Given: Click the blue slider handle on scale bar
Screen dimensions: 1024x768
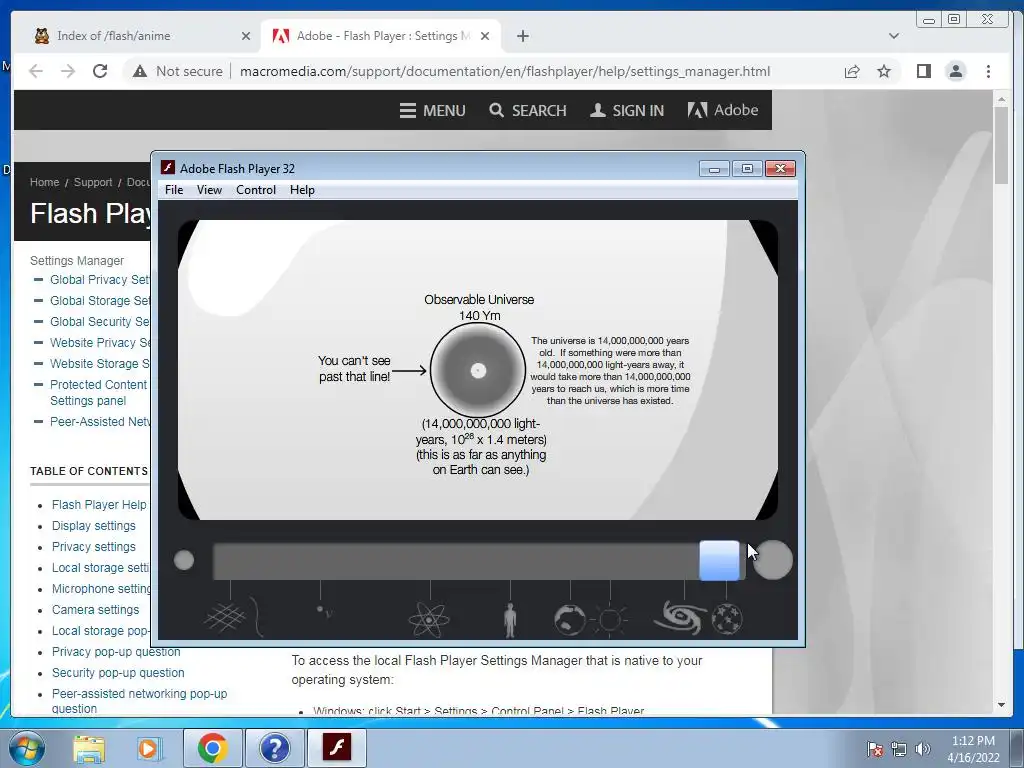Looking at the screenshot, I should [720, 560].
